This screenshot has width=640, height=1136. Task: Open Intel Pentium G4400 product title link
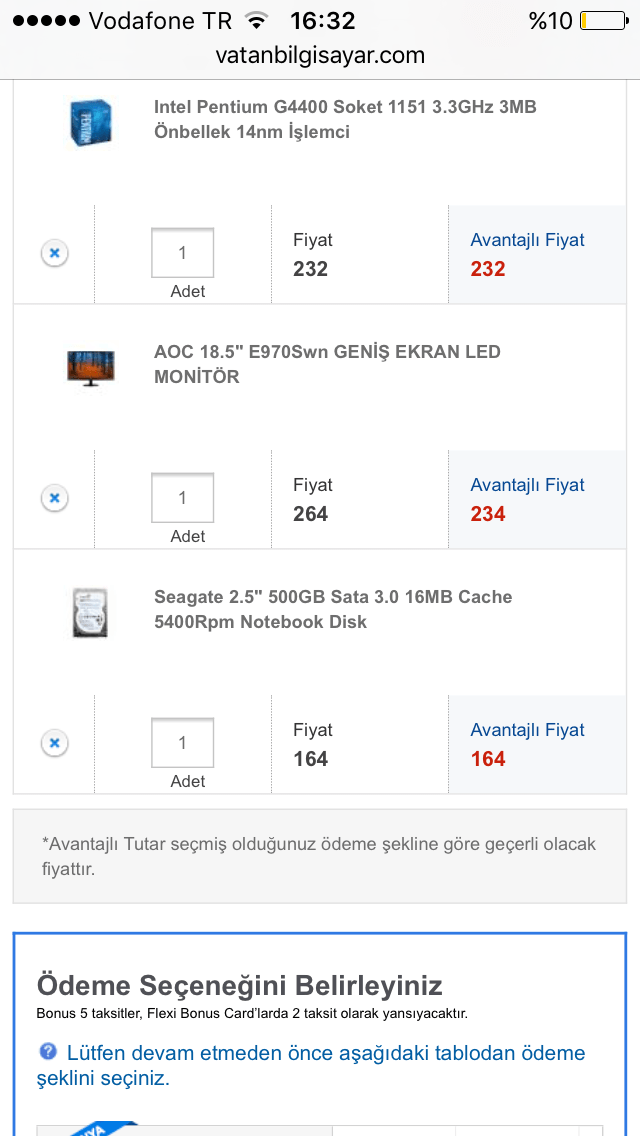click(x=345, y=119)
